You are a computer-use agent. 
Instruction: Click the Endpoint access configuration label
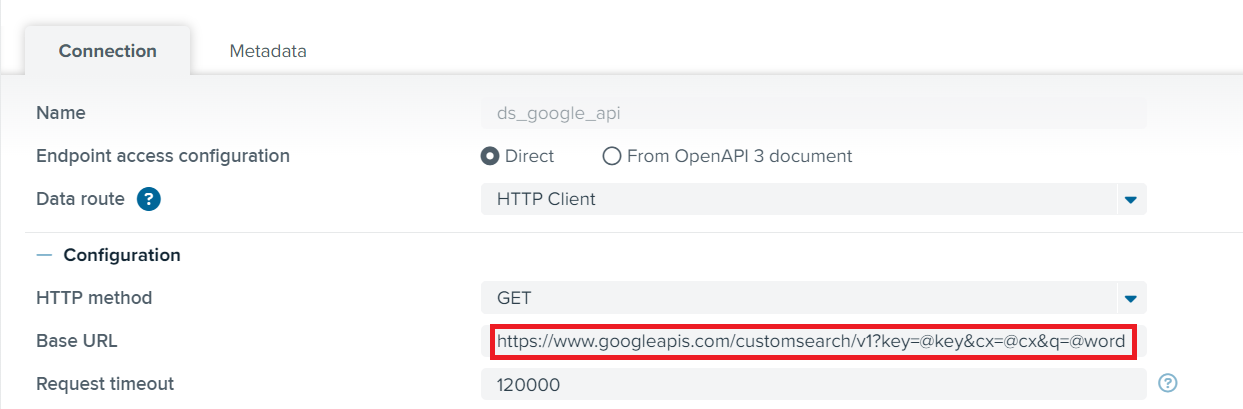click(x=163, y=156)
